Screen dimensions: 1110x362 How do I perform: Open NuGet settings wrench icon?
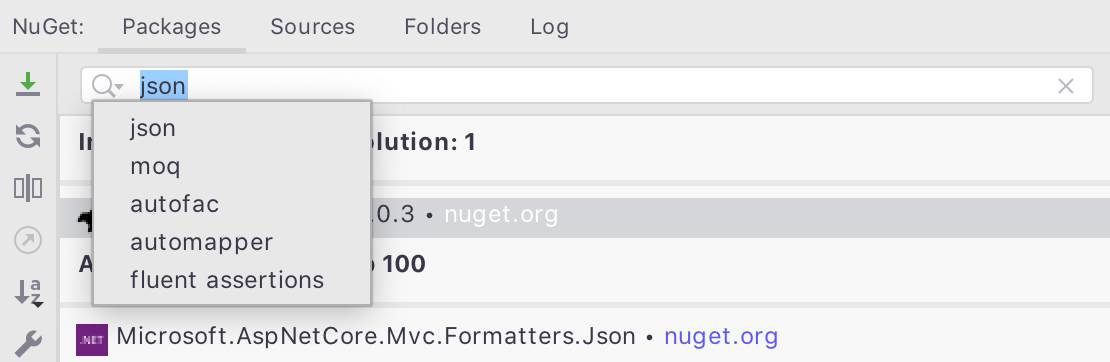tap(28, 344)
